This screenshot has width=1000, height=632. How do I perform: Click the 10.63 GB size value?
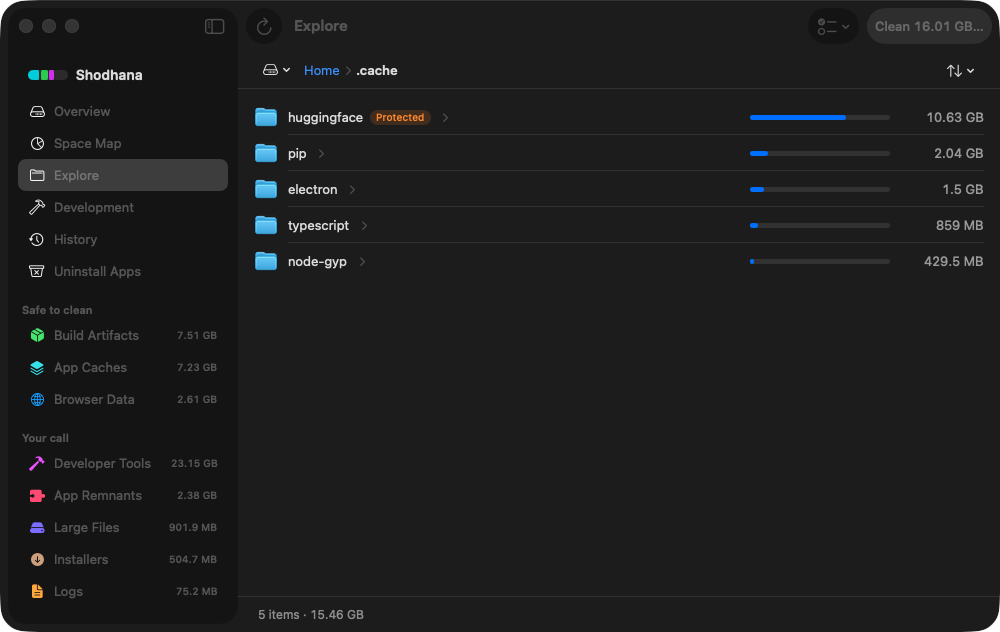955,117
